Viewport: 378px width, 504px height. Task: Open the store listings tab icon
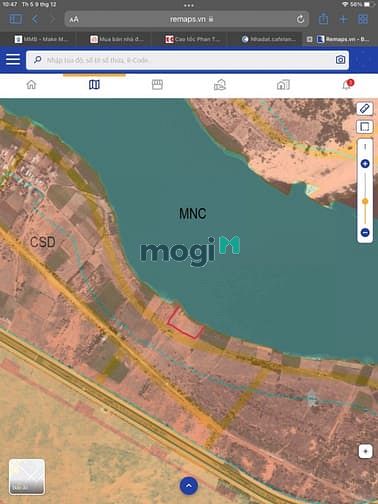(x=157, y=85)
